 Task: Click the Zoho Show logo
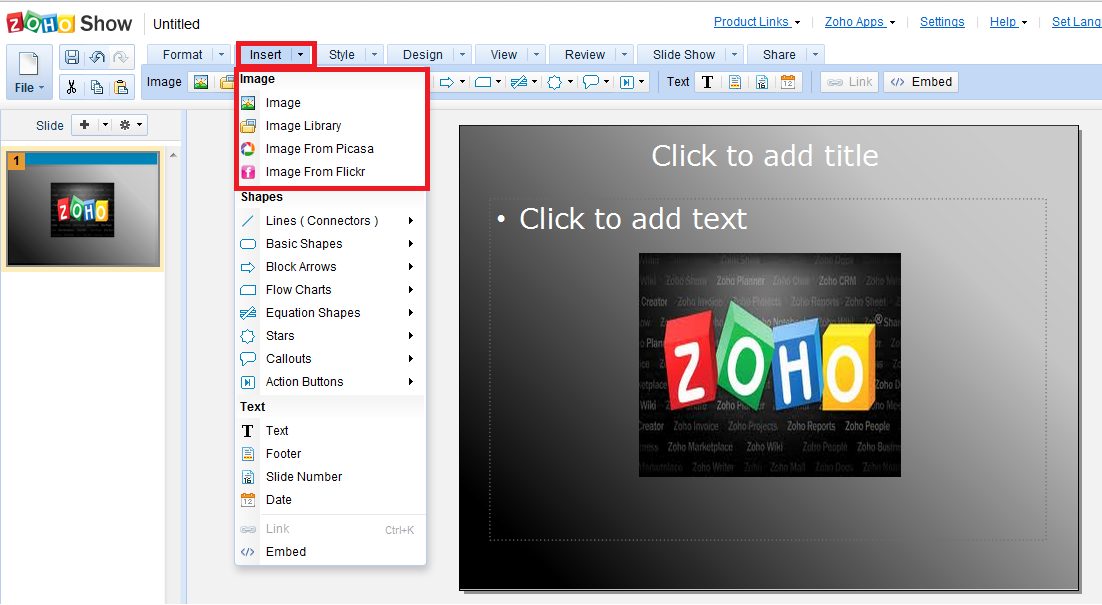pos(69,23)
